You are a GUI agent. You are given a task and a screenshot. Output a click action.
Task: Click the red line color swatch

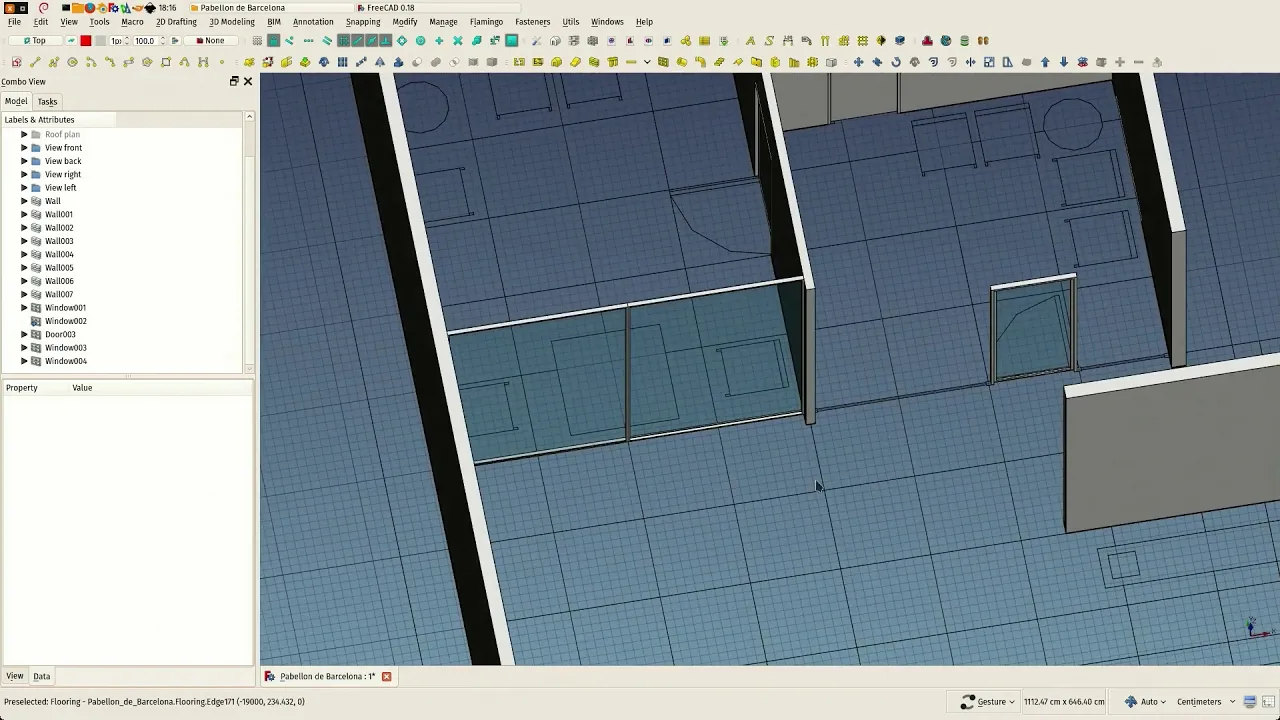click(x=86, y=41)
